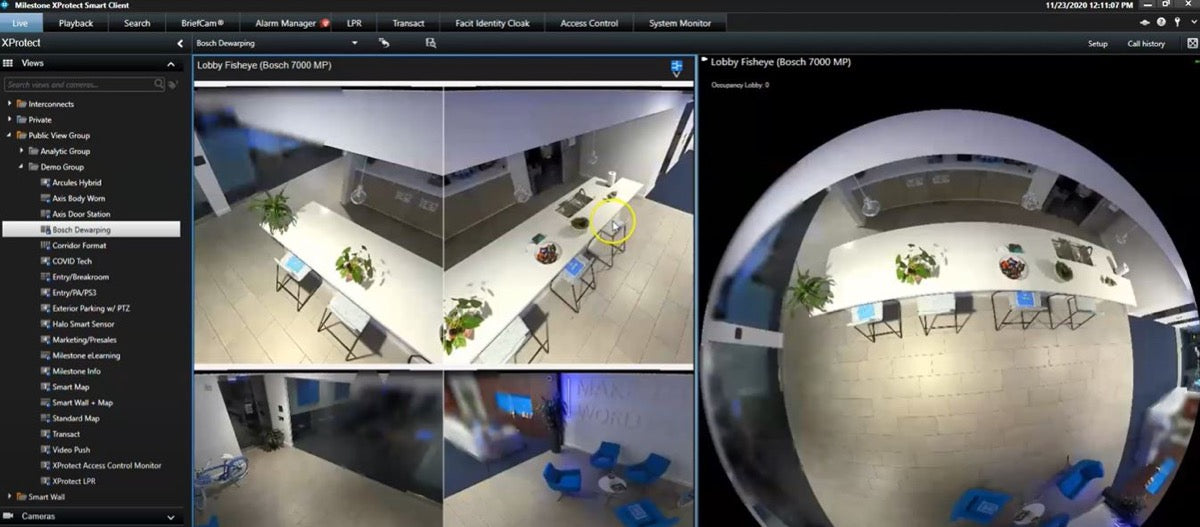The image size is (1200, 527).
Task: Click the reload view icon in toolbar
Action: 384,43
